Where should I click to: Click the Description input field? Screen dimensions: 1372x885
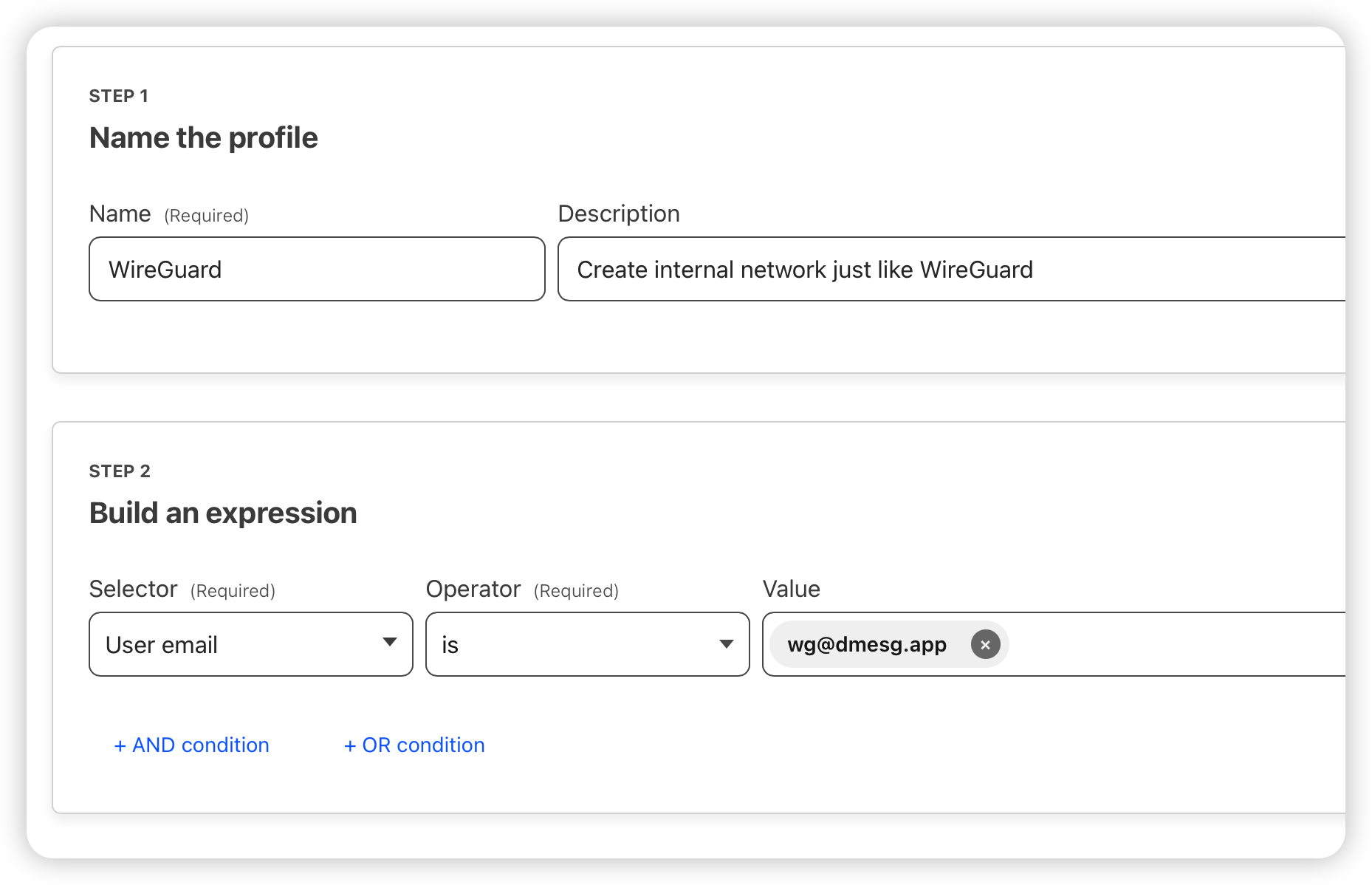click(951, 269)
